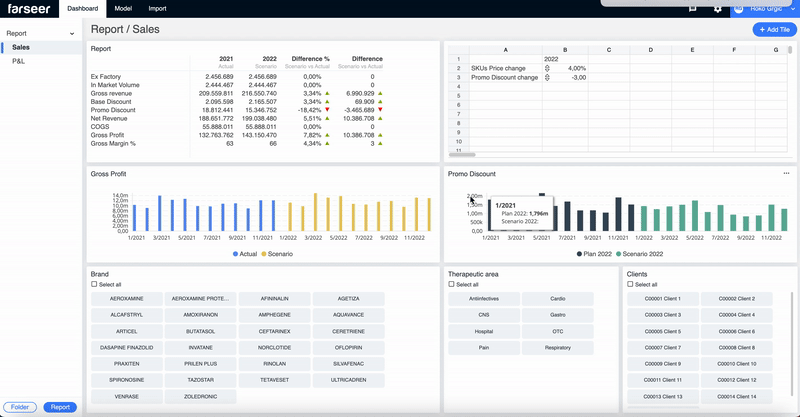Viewport: 800px width, 417px height.
Task: Check Select all under Therapeutic area
Action: click(x=451, y=284)
